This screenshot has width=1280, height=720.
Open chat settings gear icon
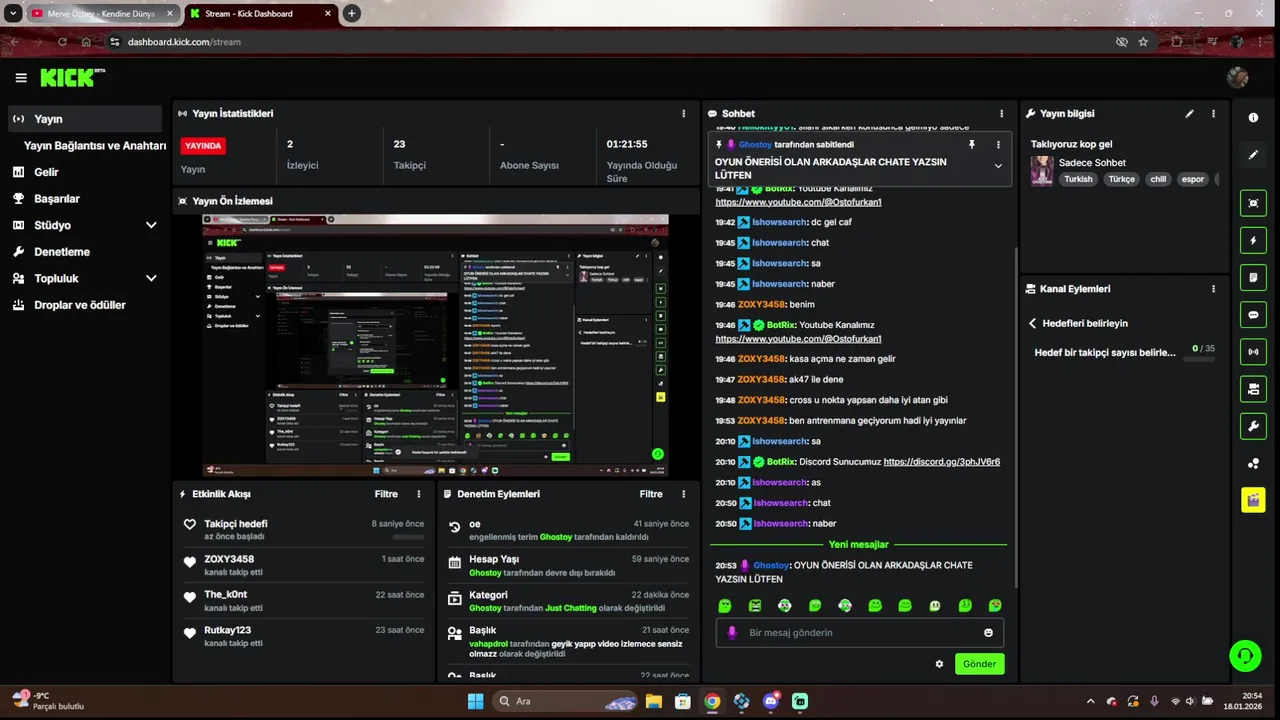[x=939, y=664]
